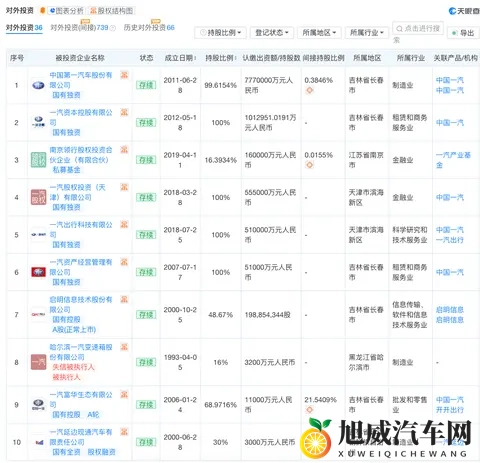Open equity structure icon for 一汽出行科技有限公司
480x463 pixels.
[124, 224]
